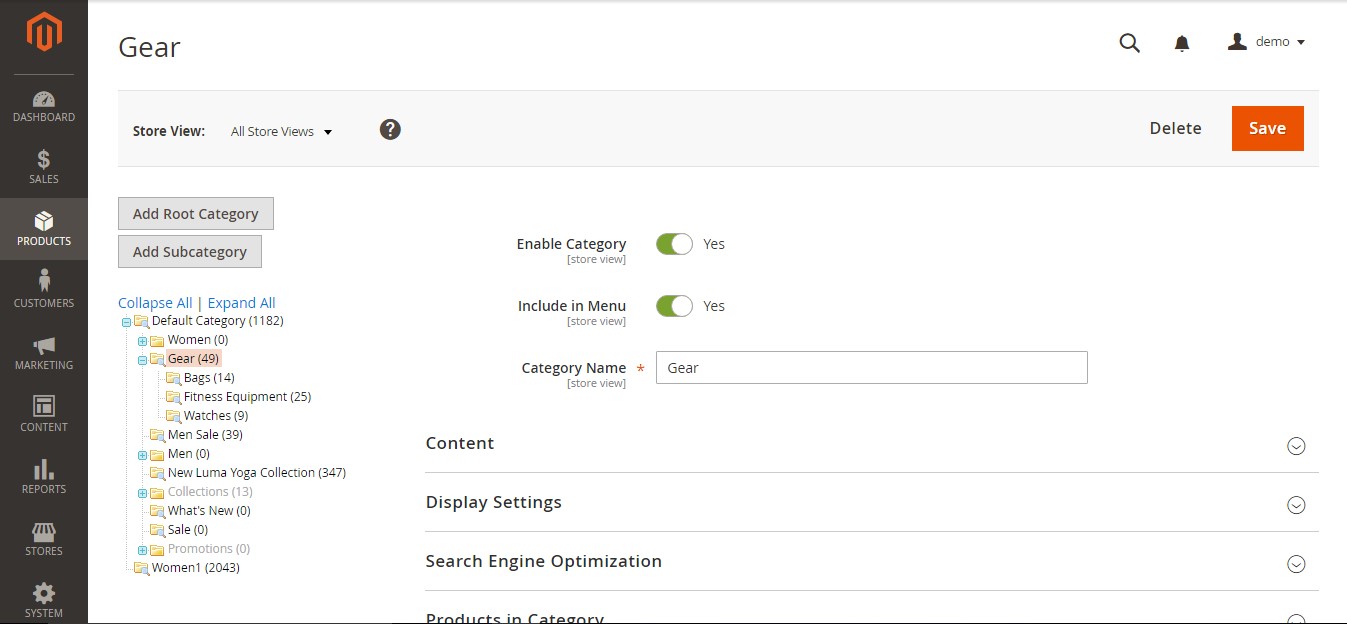Viewport: 1347px width, 624px height.
Task: Toggle the Include in Menu switch
Action: coord(674,306)
